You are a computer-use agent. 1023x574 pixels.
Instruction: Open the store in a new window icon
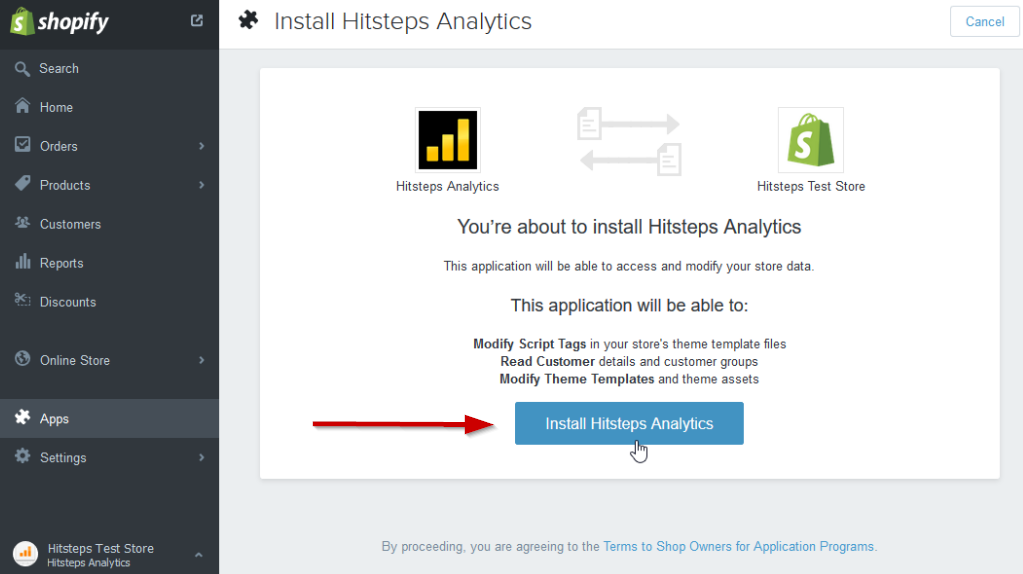point(196,21)
